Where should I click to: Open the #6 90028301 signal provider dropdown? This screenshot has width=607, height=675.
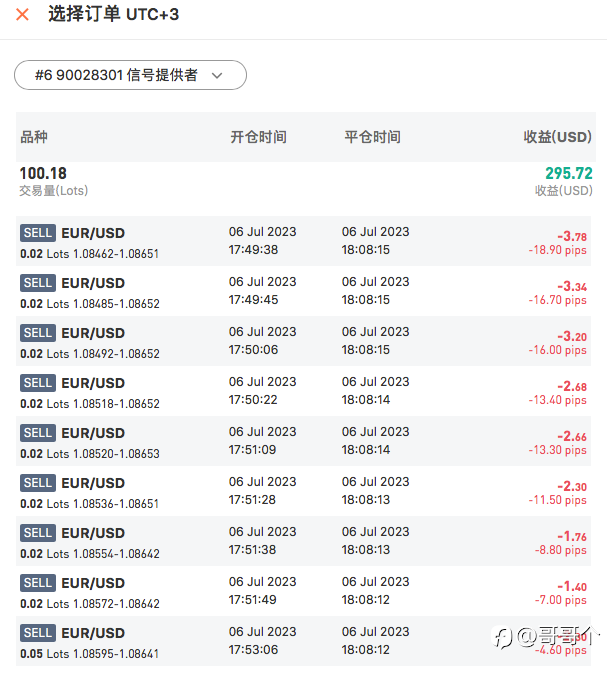pyautogui.click(x=130, y=75)
